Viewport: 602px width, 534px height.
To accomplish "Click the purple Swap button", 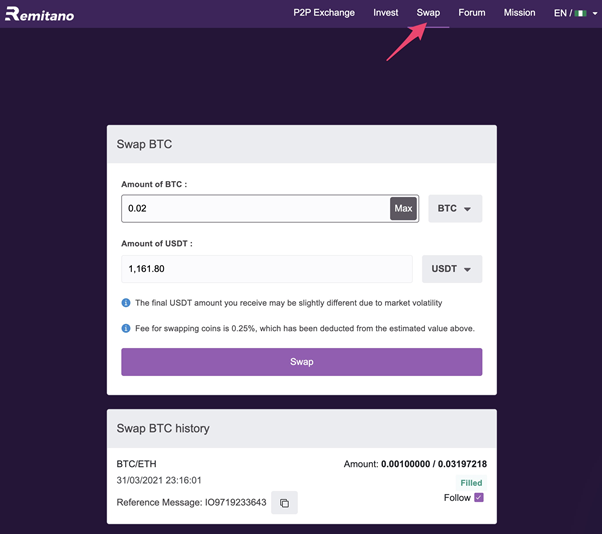I will [x=302, y=362].
